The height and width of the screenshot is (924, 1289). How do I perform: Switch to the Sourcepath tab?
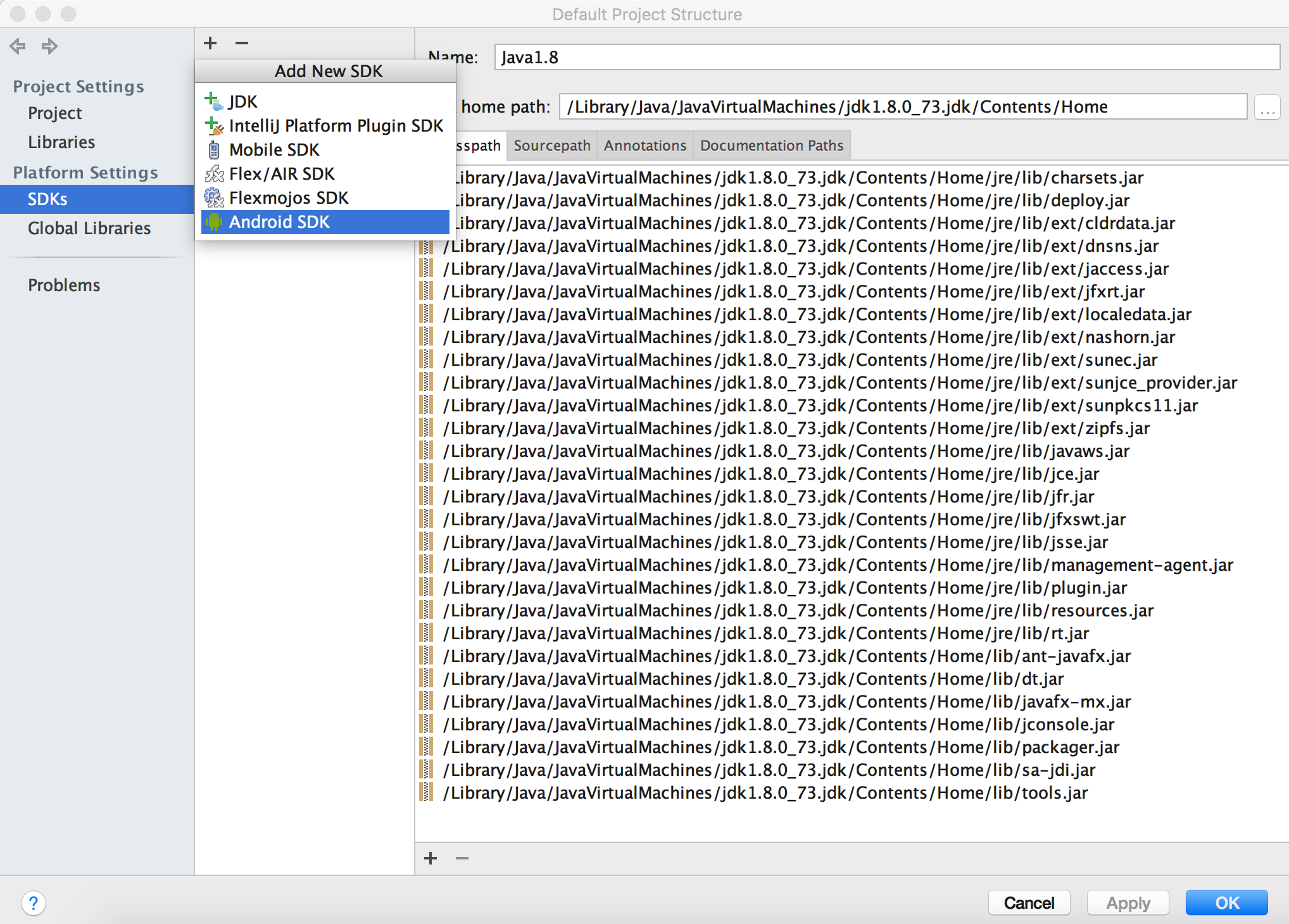tap(551, 146)
